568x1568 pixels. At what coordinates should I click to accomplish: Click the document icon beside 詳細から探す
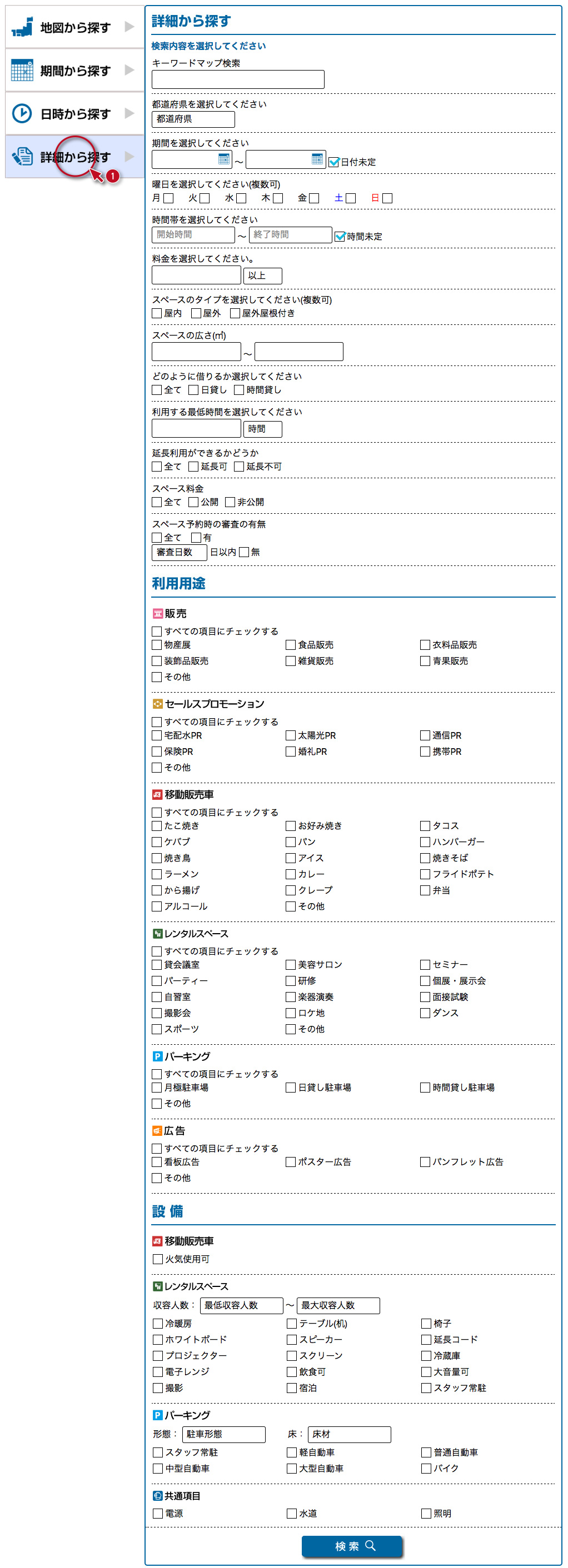23,157
